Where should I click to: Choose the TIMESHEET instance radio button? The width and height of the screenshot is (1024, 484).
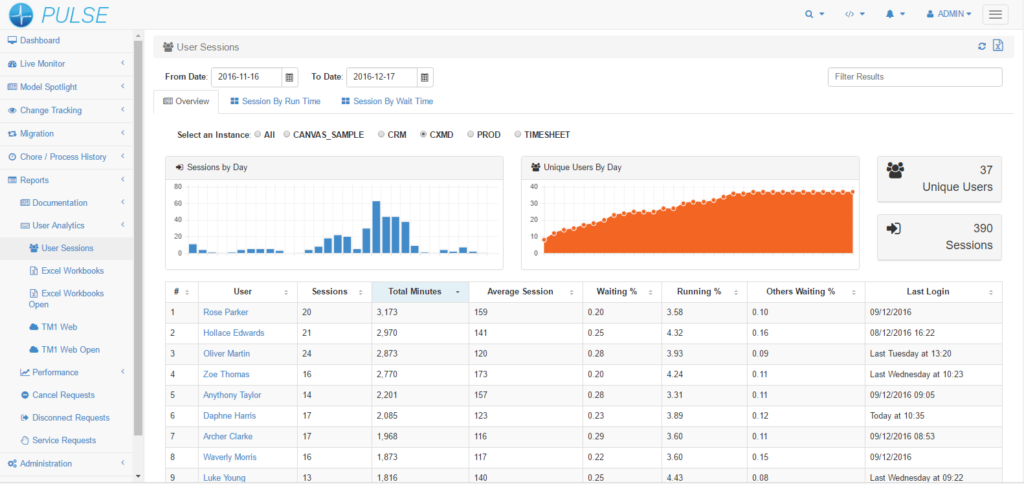[x=517, y=134]
